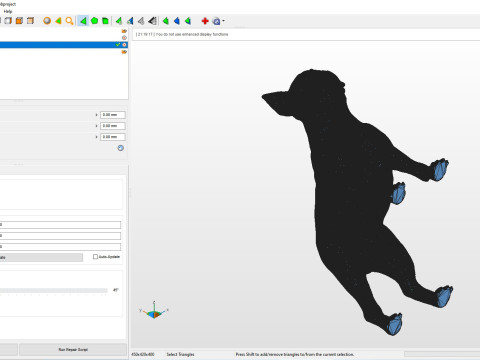Click the first wide statistics field

(x=60, y=225)
